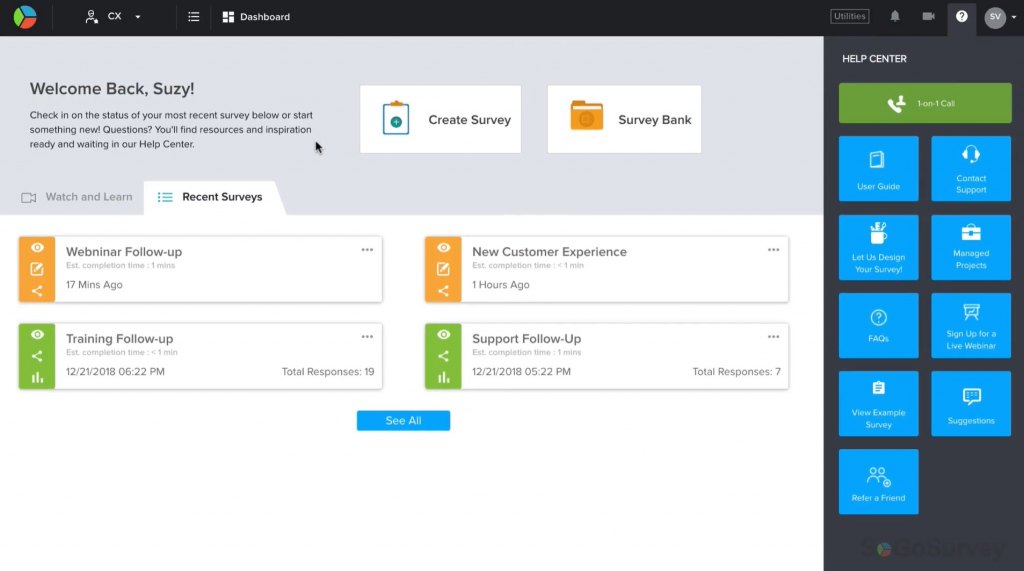Preview the Webinar Follow-up survey (eye icon)
This screenshot has width=1024, height=571.
point(37,248)
